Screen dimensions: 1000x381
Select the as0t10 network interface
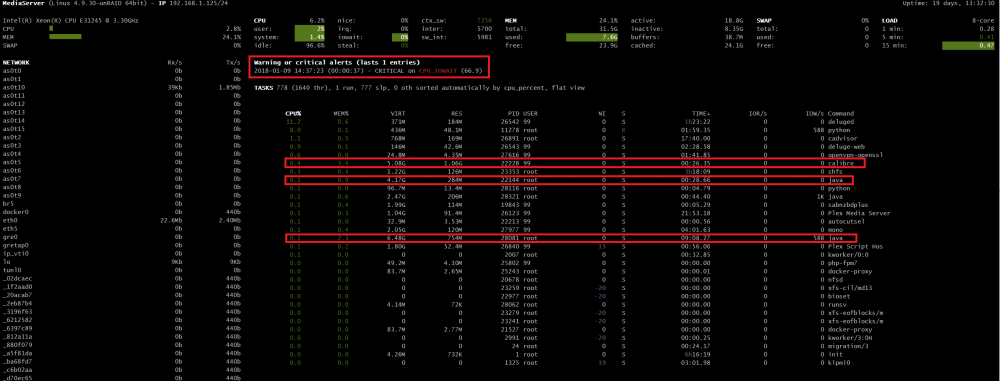click(x=14, y=87)
